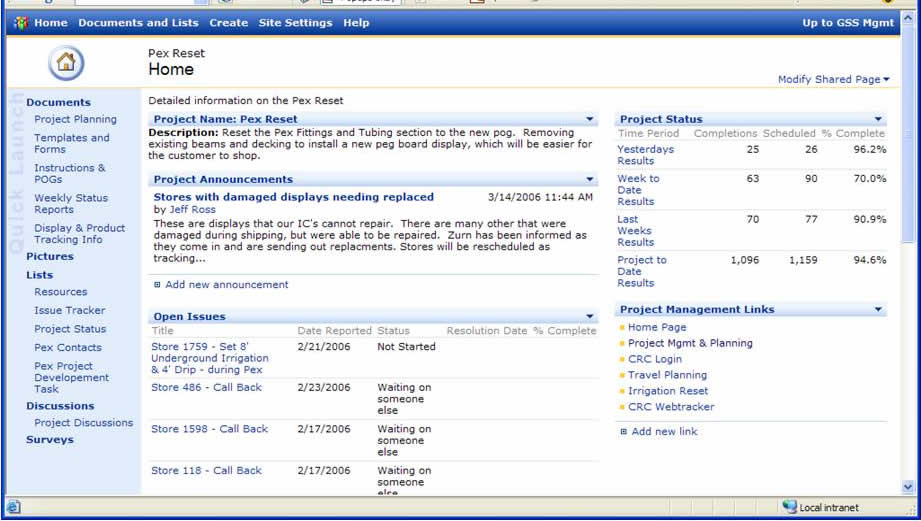Viewport: 921px width, 521px height.
Task: Open Project Management Links menu arrow
Action: click(878, 310)
